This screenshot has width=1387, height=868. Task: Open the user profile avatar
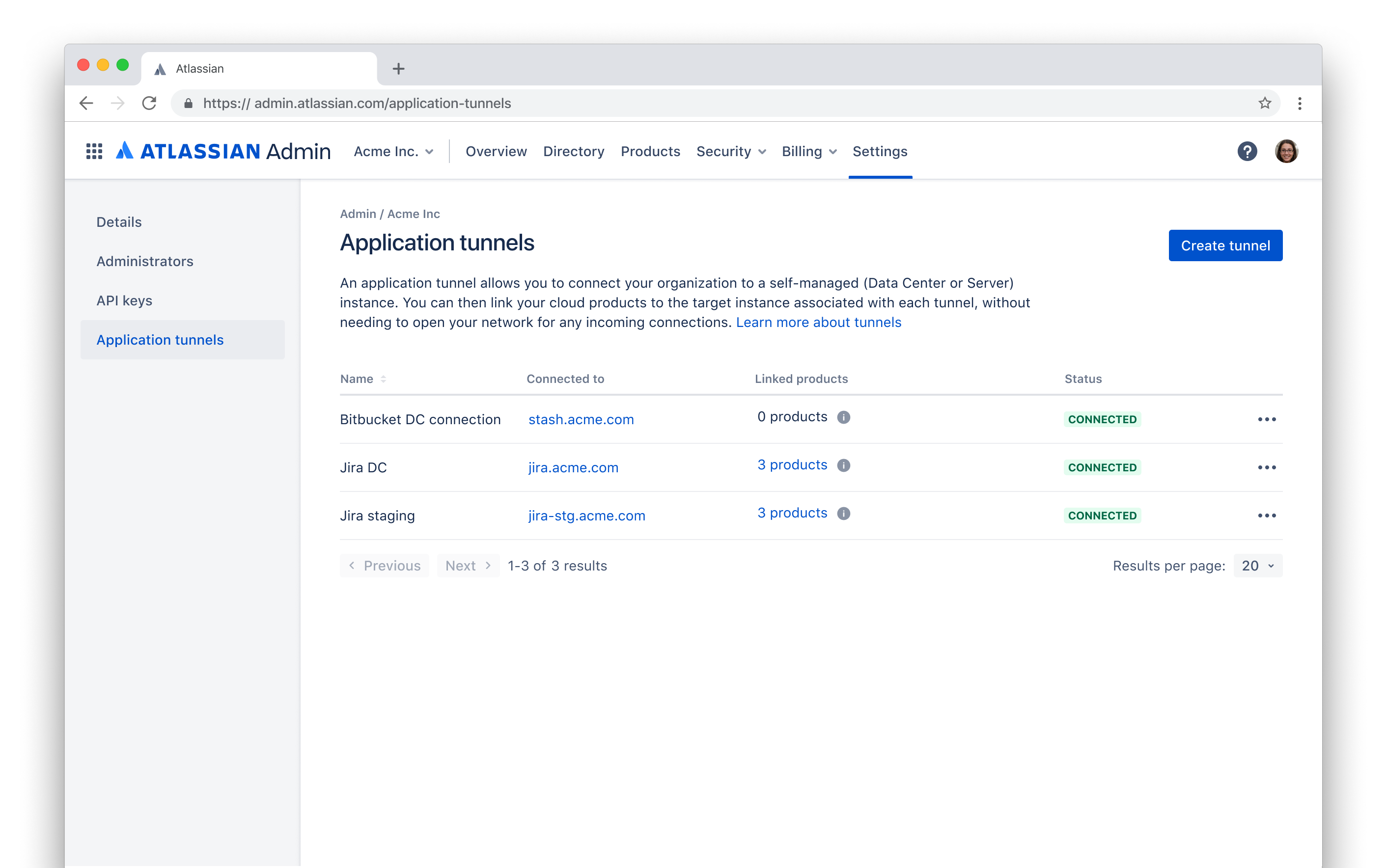click(1286, 151)
